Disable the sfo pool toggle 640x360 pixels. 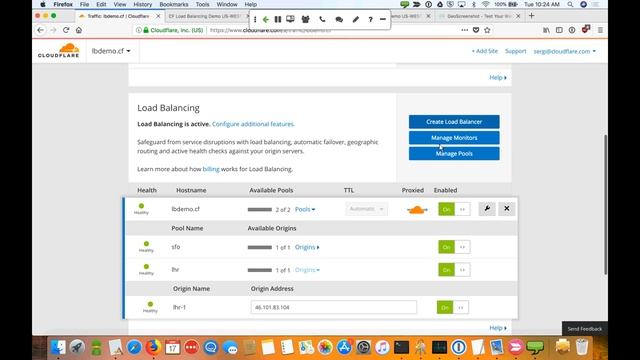454,247
